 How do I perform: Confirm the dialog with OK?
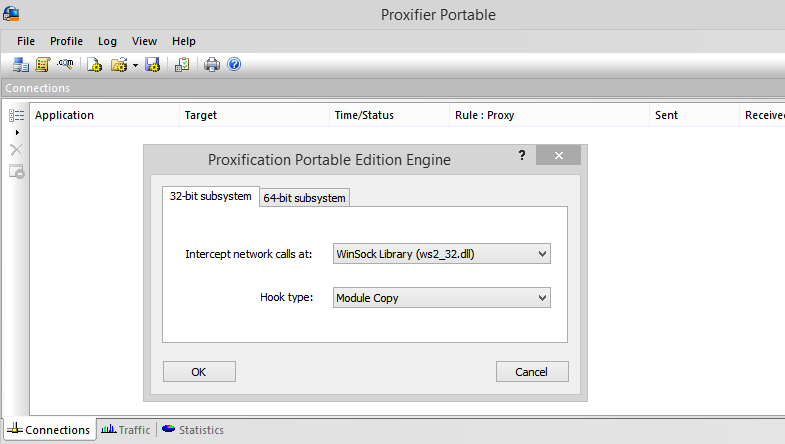[x=199, y=372]
